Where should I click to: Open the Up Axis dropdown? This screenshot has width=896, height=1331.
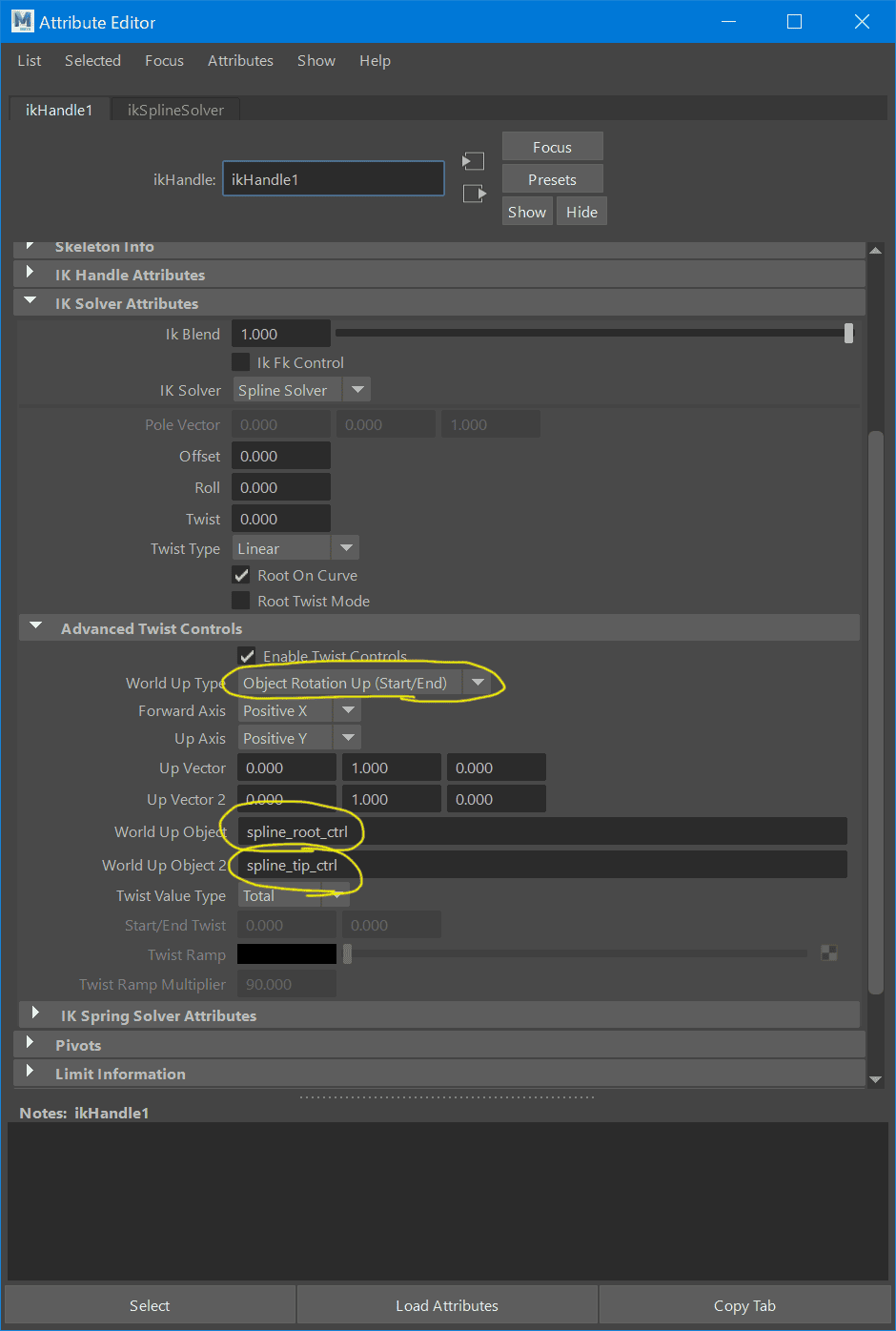[299, 738]
